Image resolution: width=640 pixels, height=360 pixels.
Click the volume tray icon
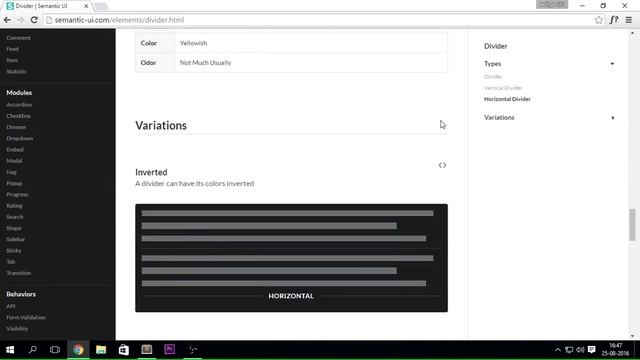580,350
